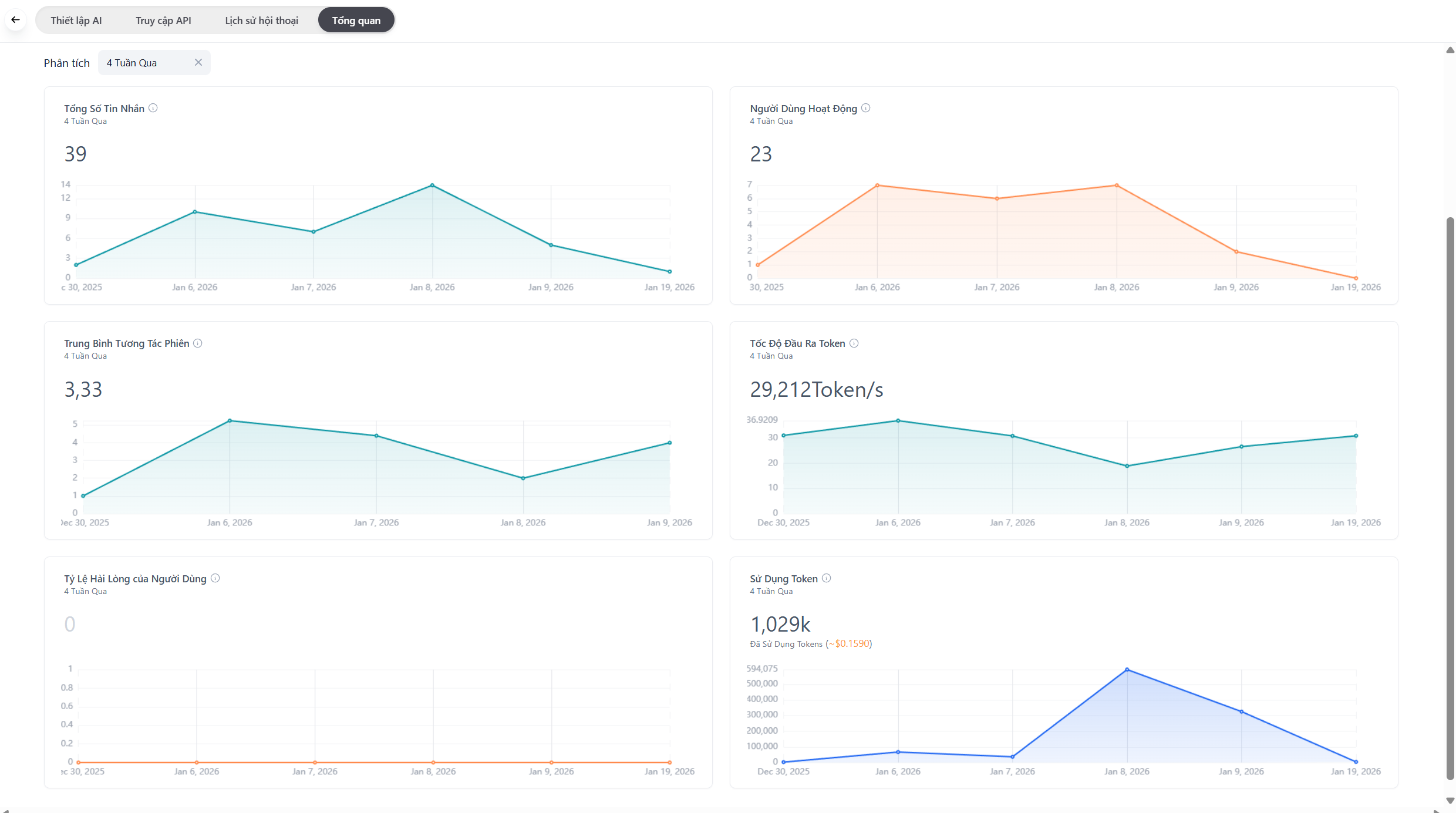Go to Lịch sử hội thoại tab

pyautogui.click(x=261, y=21)
